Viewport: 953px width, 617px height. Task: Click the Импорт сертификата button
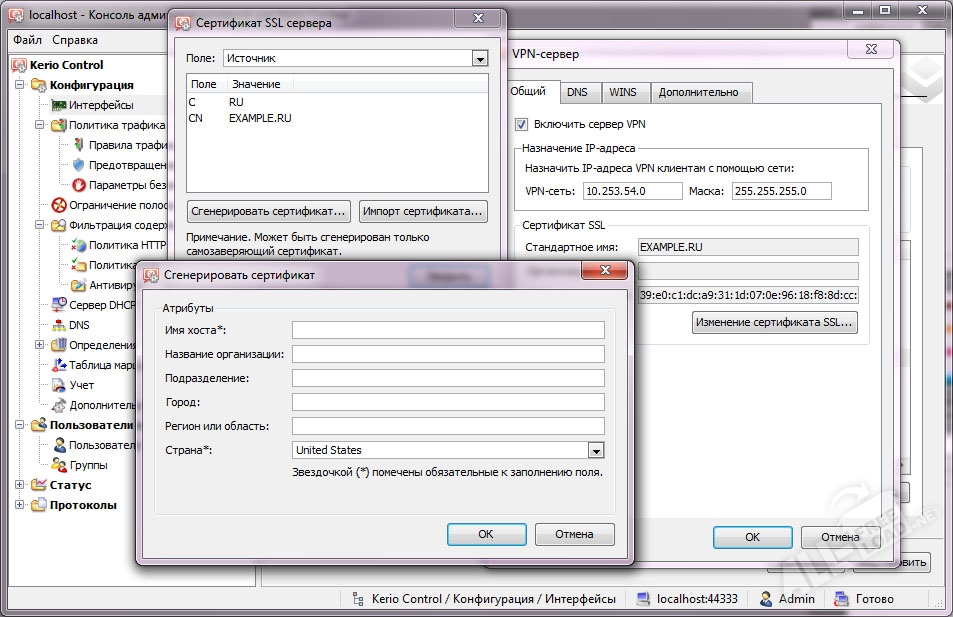click(423, 211)
